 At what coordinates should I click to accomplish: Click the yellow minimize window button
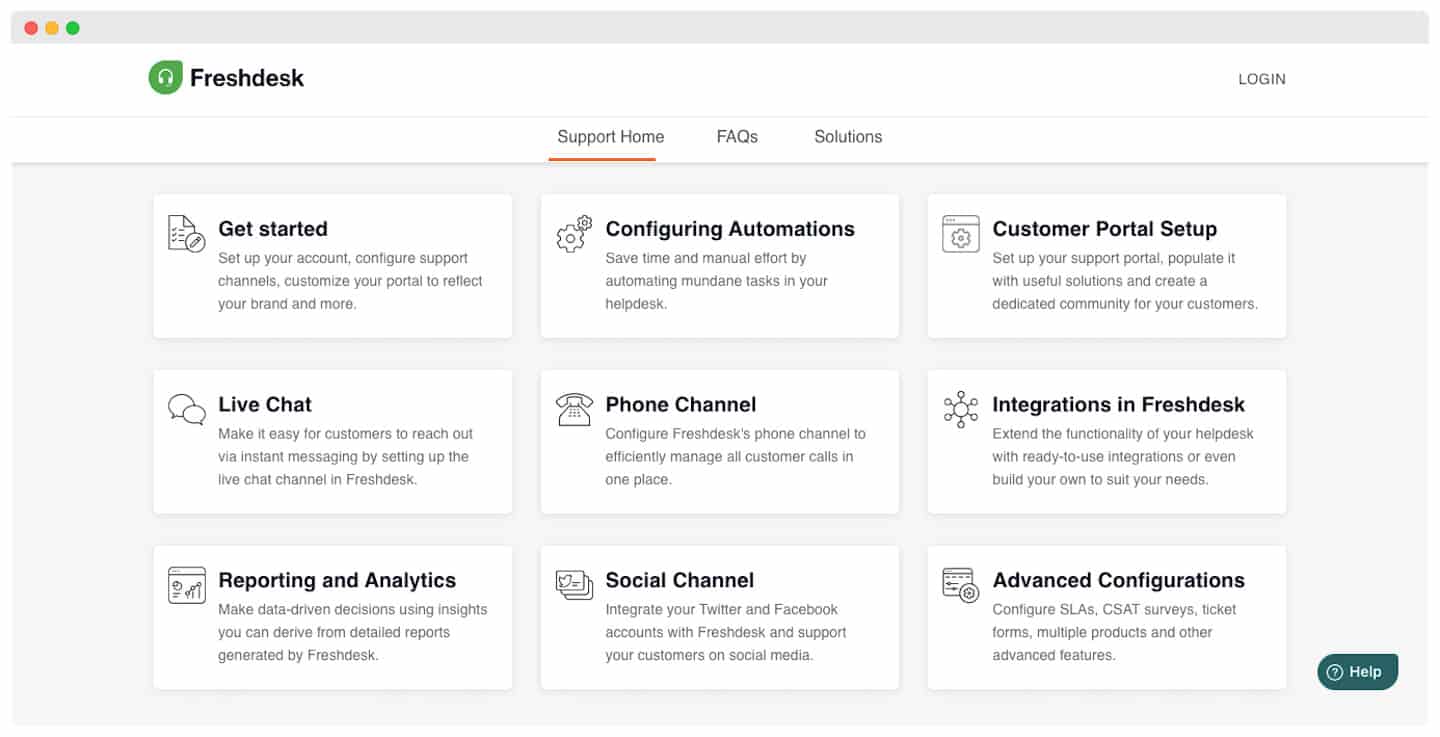(52, 28)
